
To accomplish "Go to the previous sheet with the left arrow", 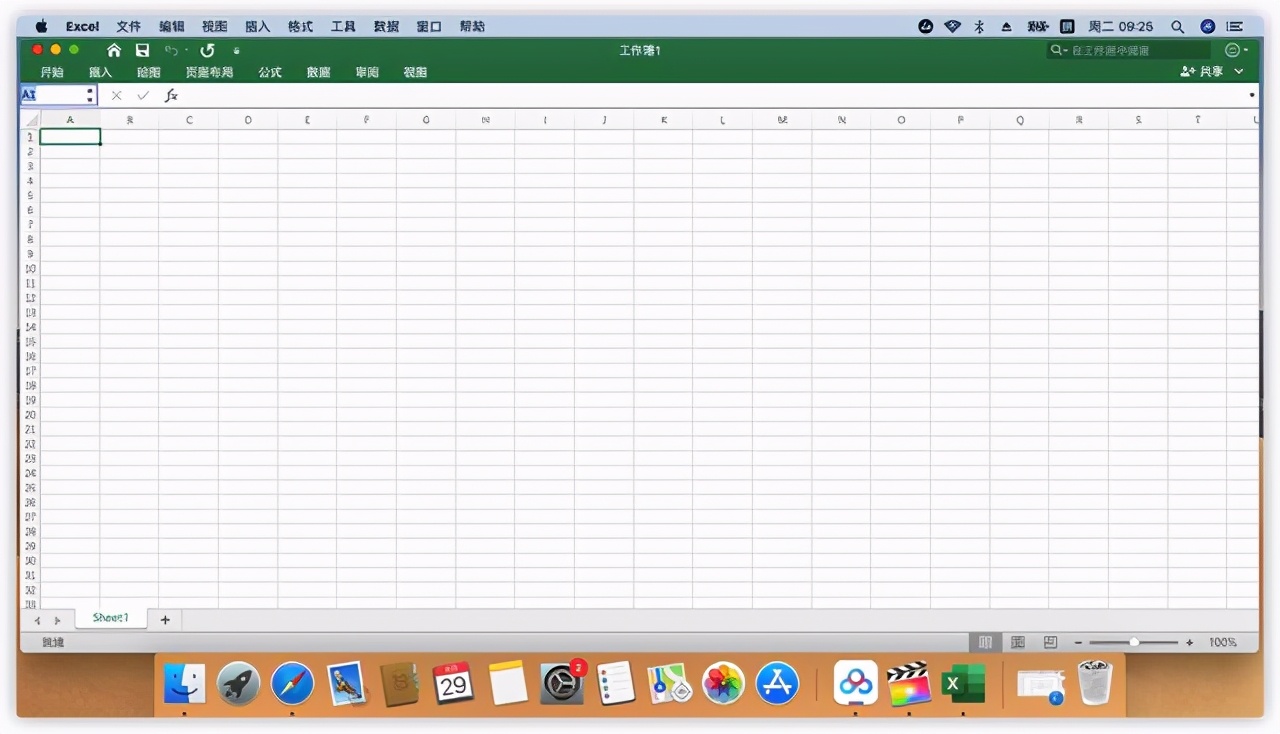I will pyautogui.click(x=37, y=621).
